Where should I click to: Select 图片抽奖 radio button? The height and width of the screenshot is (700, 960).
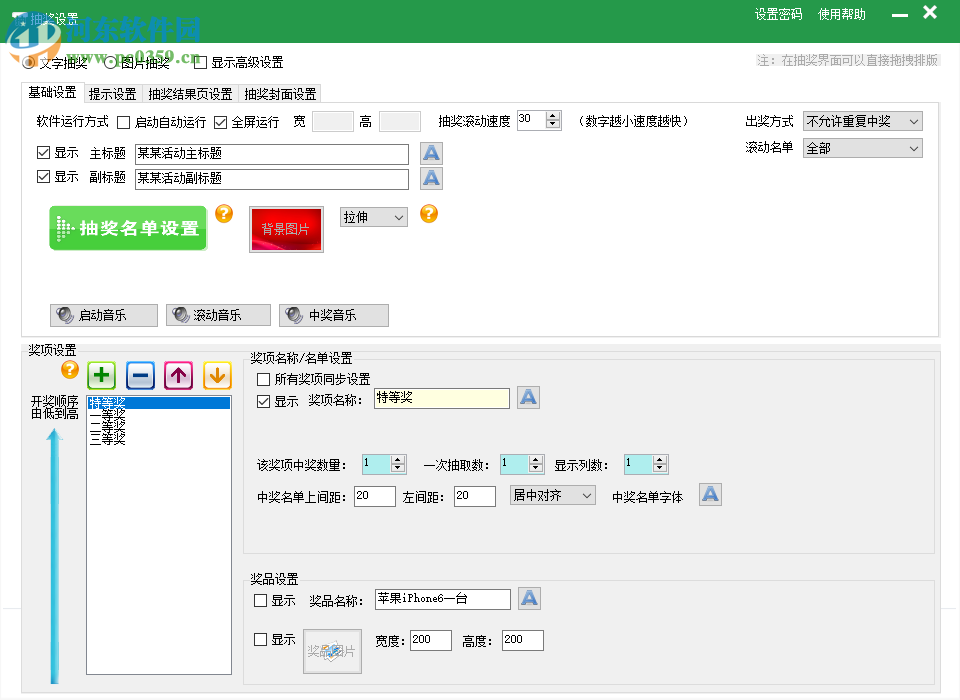click(x=109, y=61)
